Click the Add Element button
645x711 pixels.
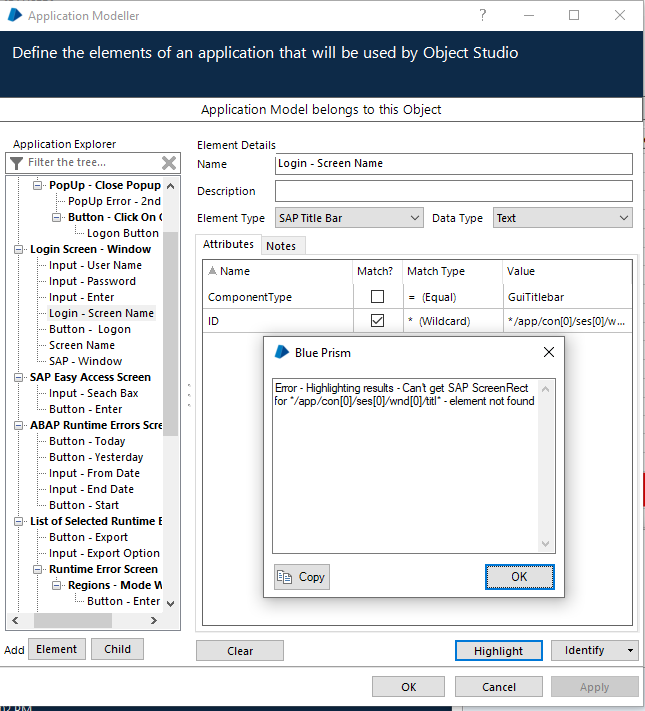pyautogui.click(x=57, y=649)
